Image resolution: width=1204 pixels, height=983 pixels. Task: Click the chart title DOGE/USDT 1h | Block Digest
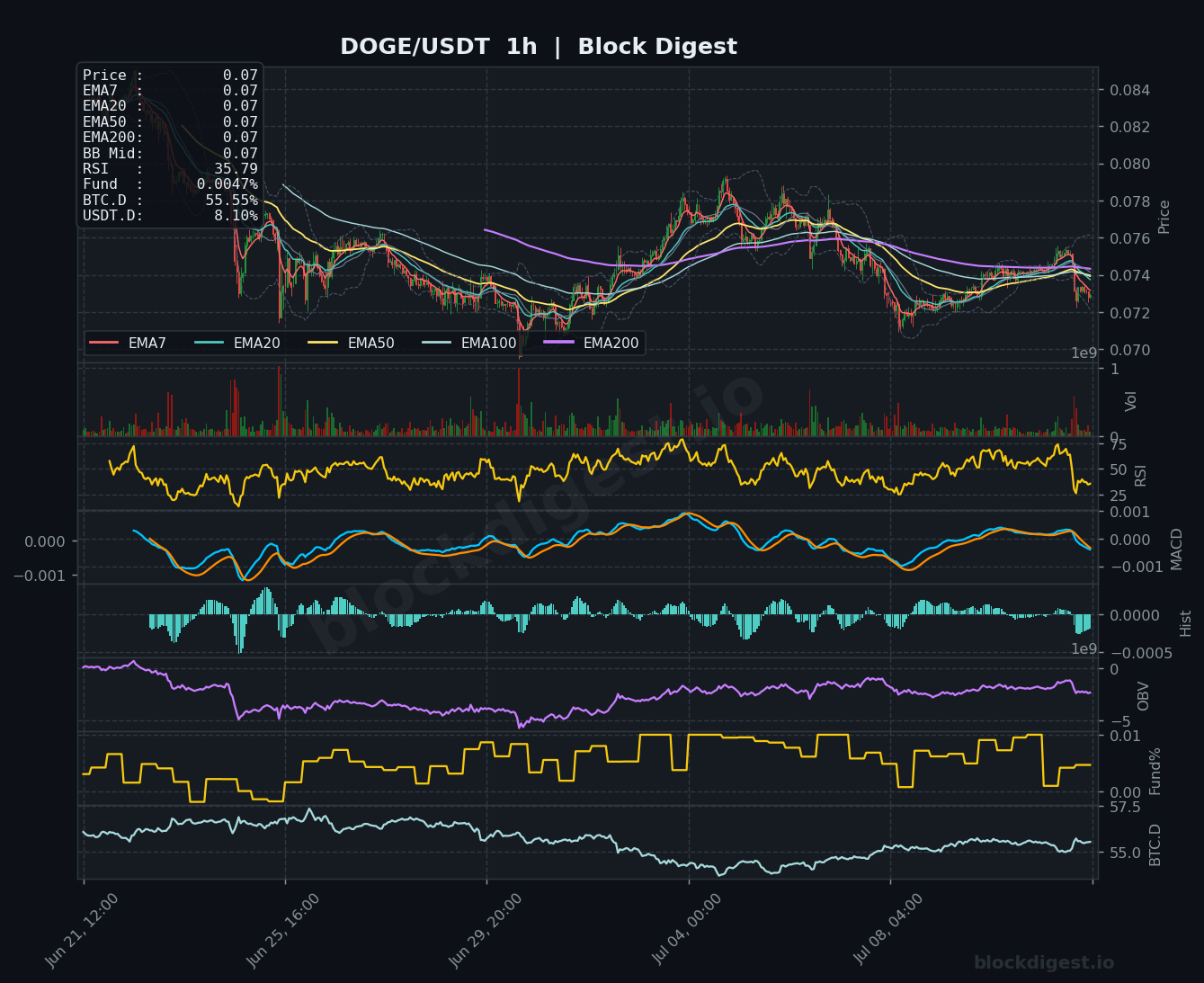[539, 47]
